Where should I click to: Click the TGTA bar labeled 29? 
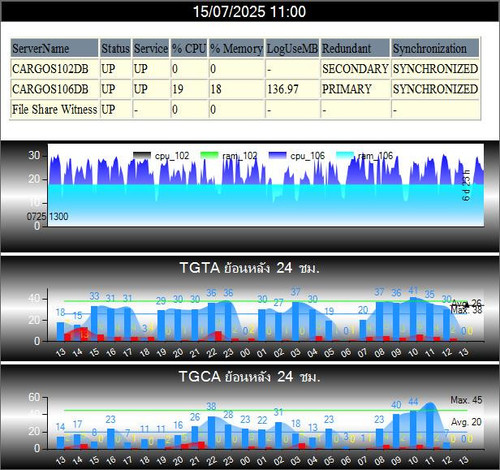coord(161,325)
